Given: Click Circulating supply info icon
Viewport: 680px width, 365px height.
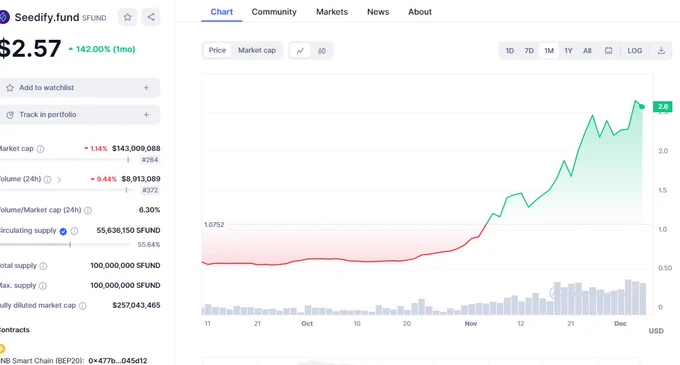Looking at the screenshot, I should [74, 231].
